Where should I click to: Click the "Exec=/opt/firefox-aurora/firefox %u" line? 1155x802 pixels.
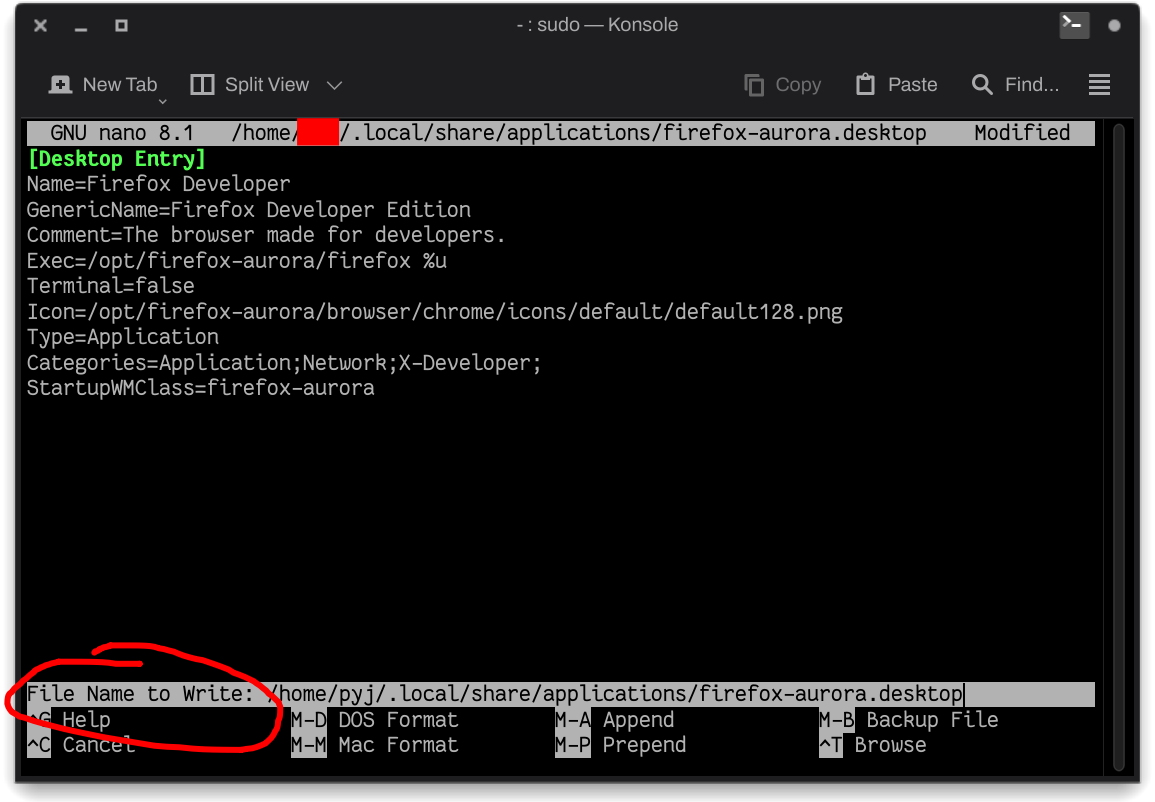coord(236,261)
